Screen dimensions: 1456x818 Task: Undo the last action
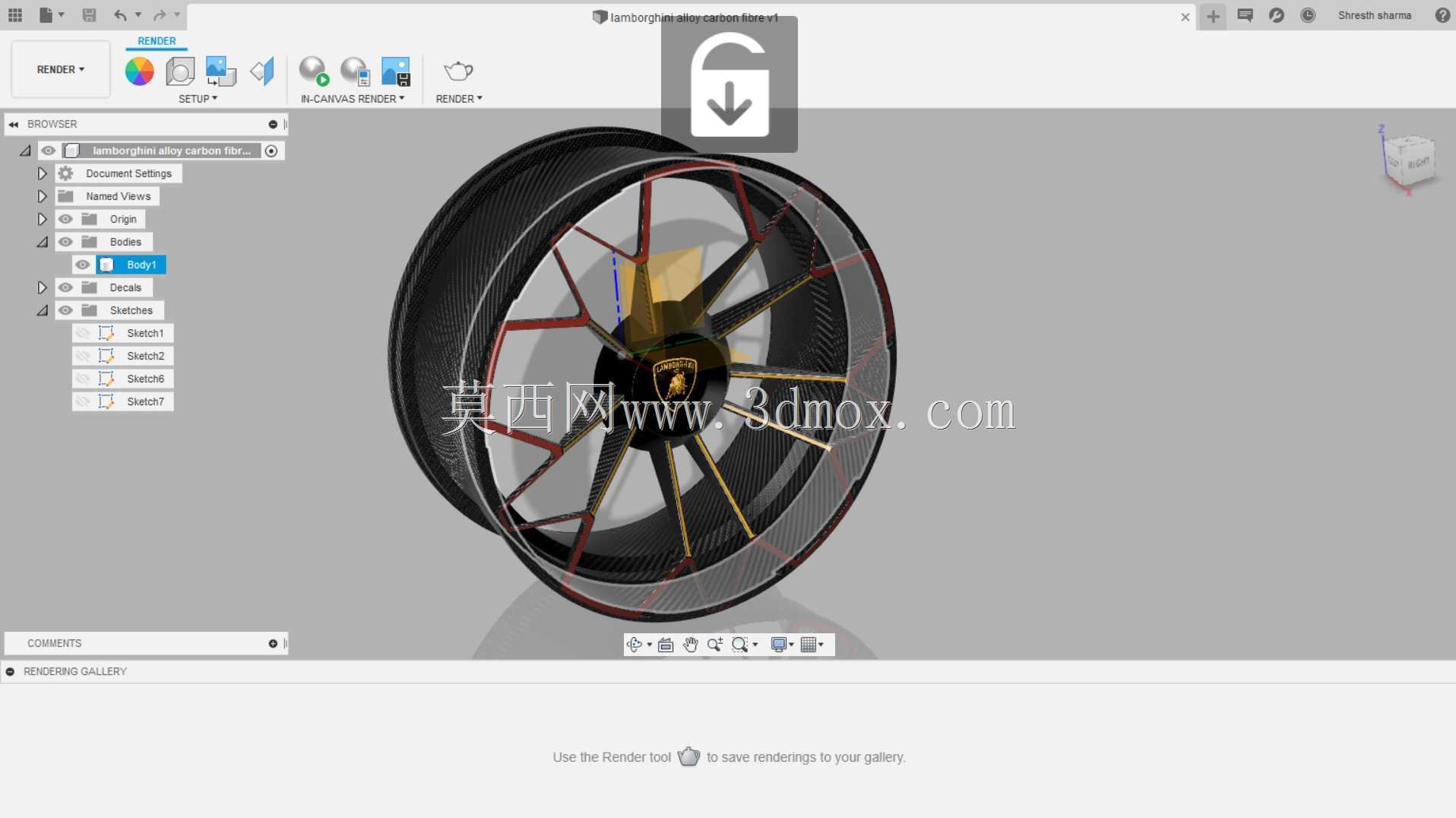coord(120,15)
